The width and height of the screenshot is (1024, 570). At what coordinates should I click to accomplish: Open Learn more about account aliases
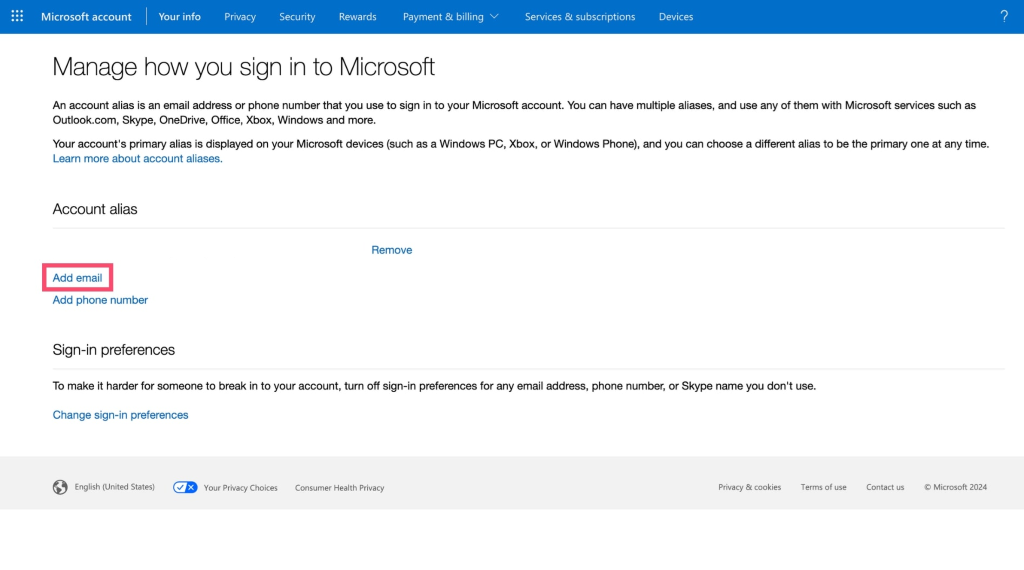click(x=137, y=158)
